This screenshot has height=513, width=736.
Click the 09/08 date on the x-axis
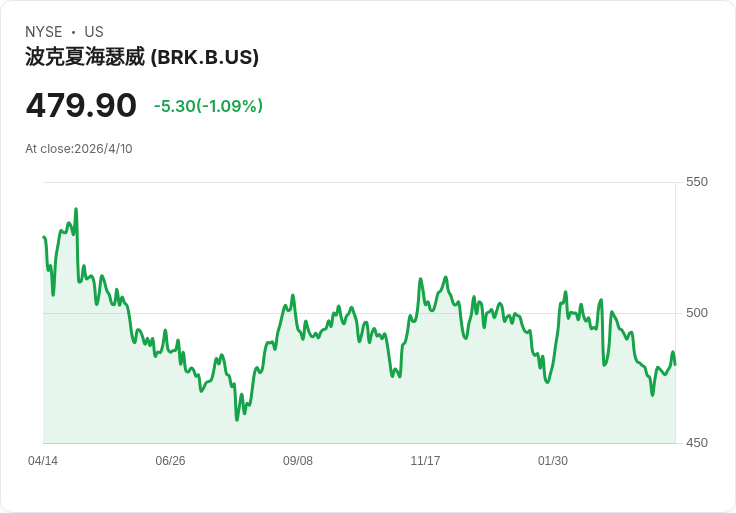[x=298, y=461]
